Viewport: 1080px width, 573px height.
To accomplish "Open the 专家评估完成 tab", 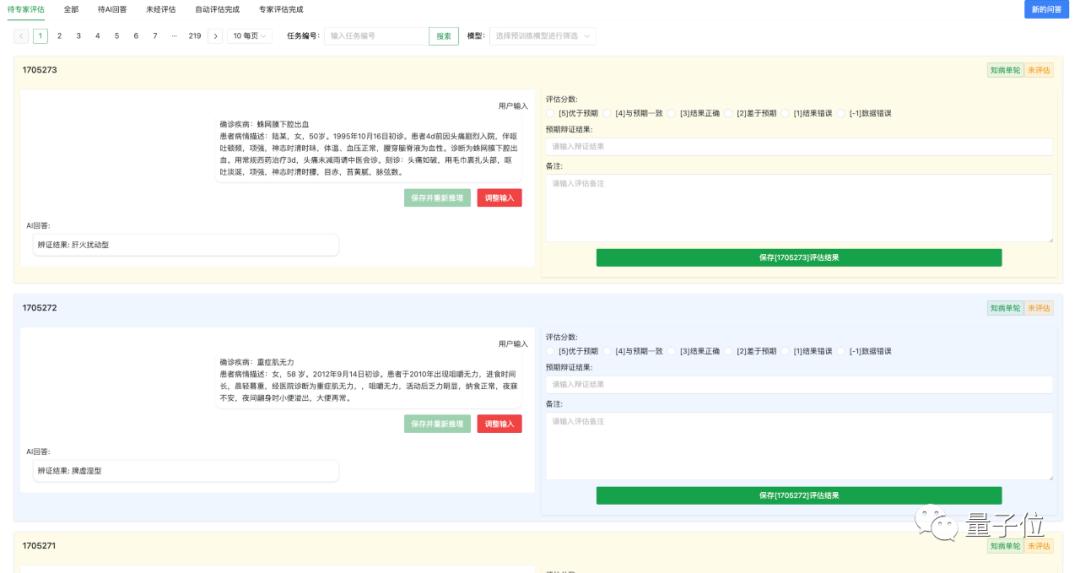I will (280, 9).
